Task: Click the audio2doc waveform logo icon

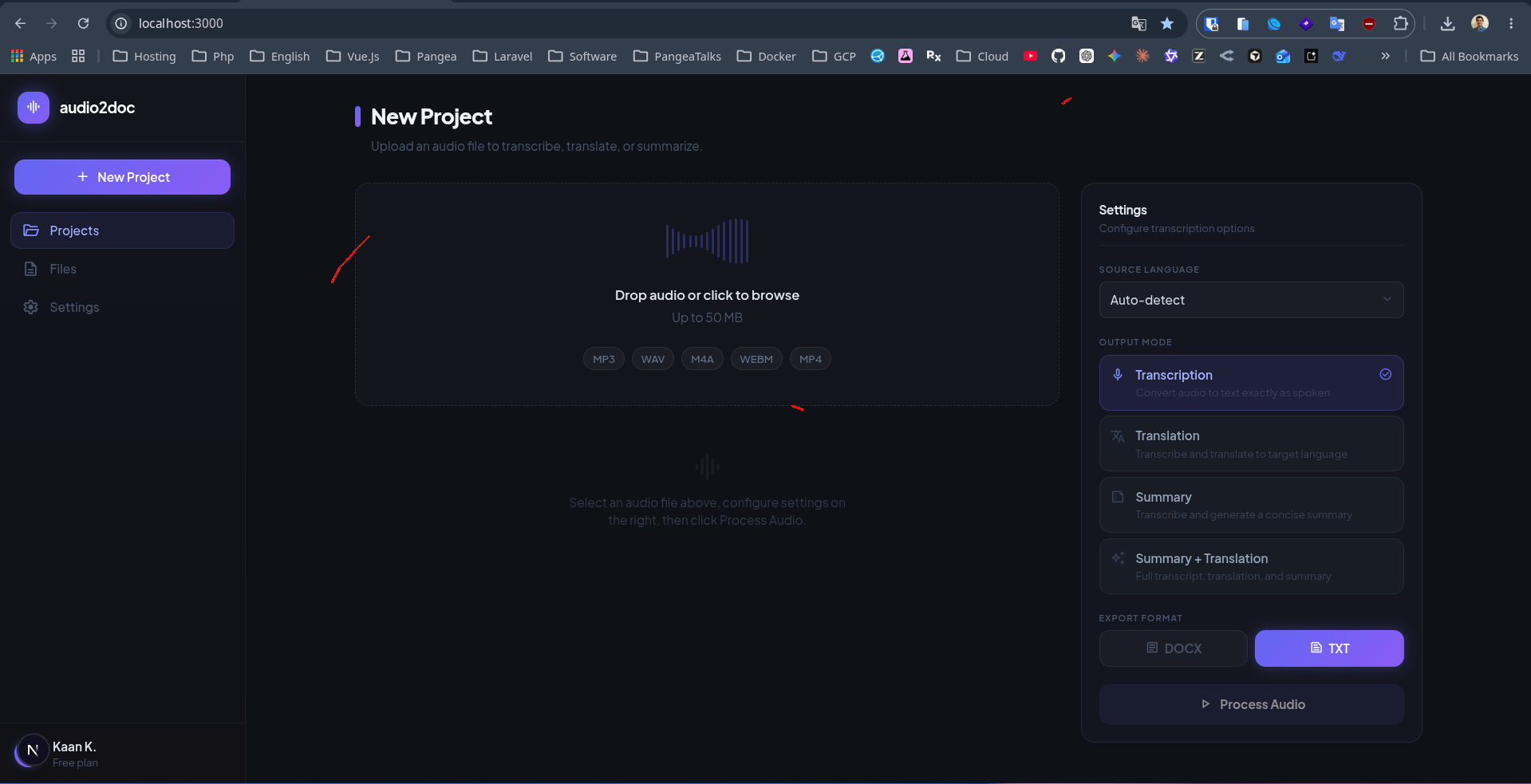Action: click(x=34, y=107)
